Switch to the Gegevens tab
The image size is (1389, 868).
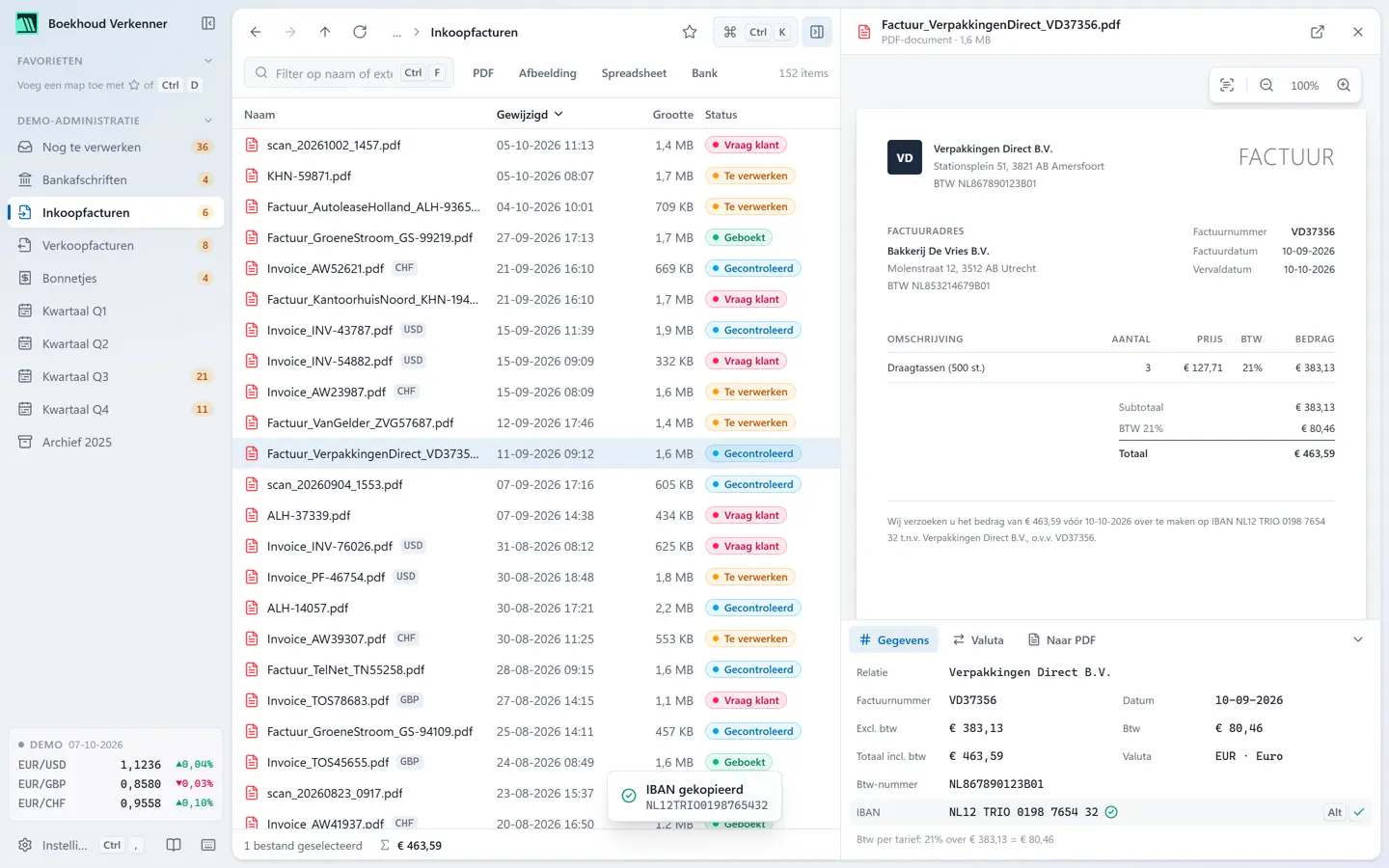pos(894,639)
